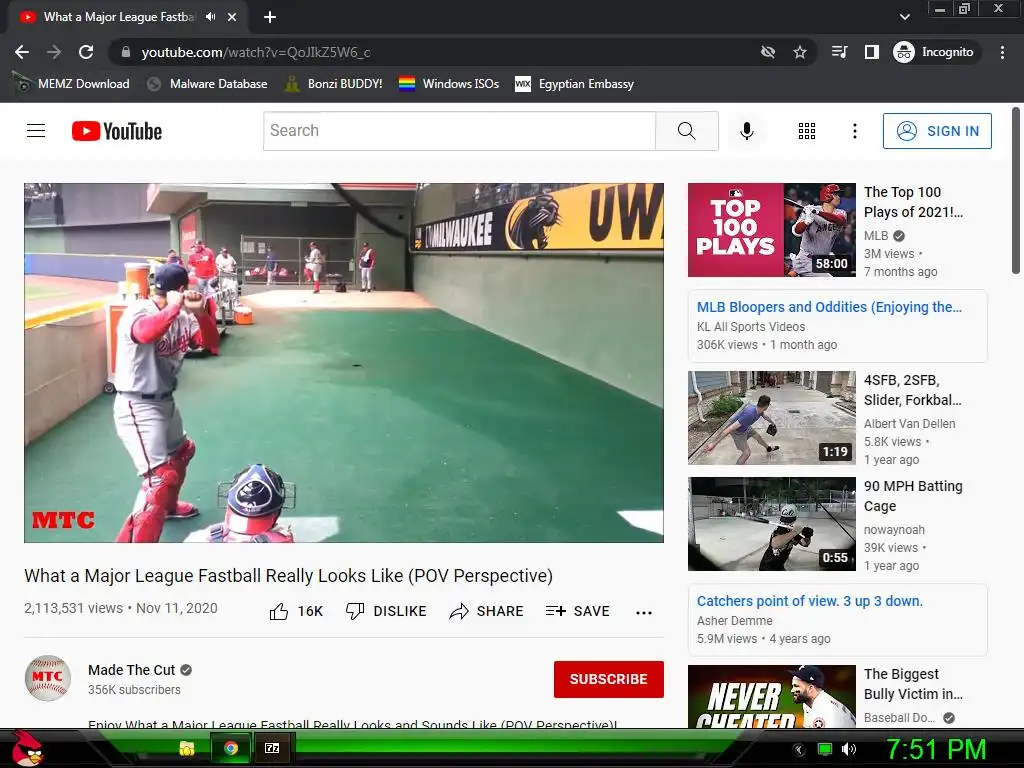The width and height of the screenshot is (1024, 768).
Task: Reload the YouTube page
Action: (x=86, y=52)
